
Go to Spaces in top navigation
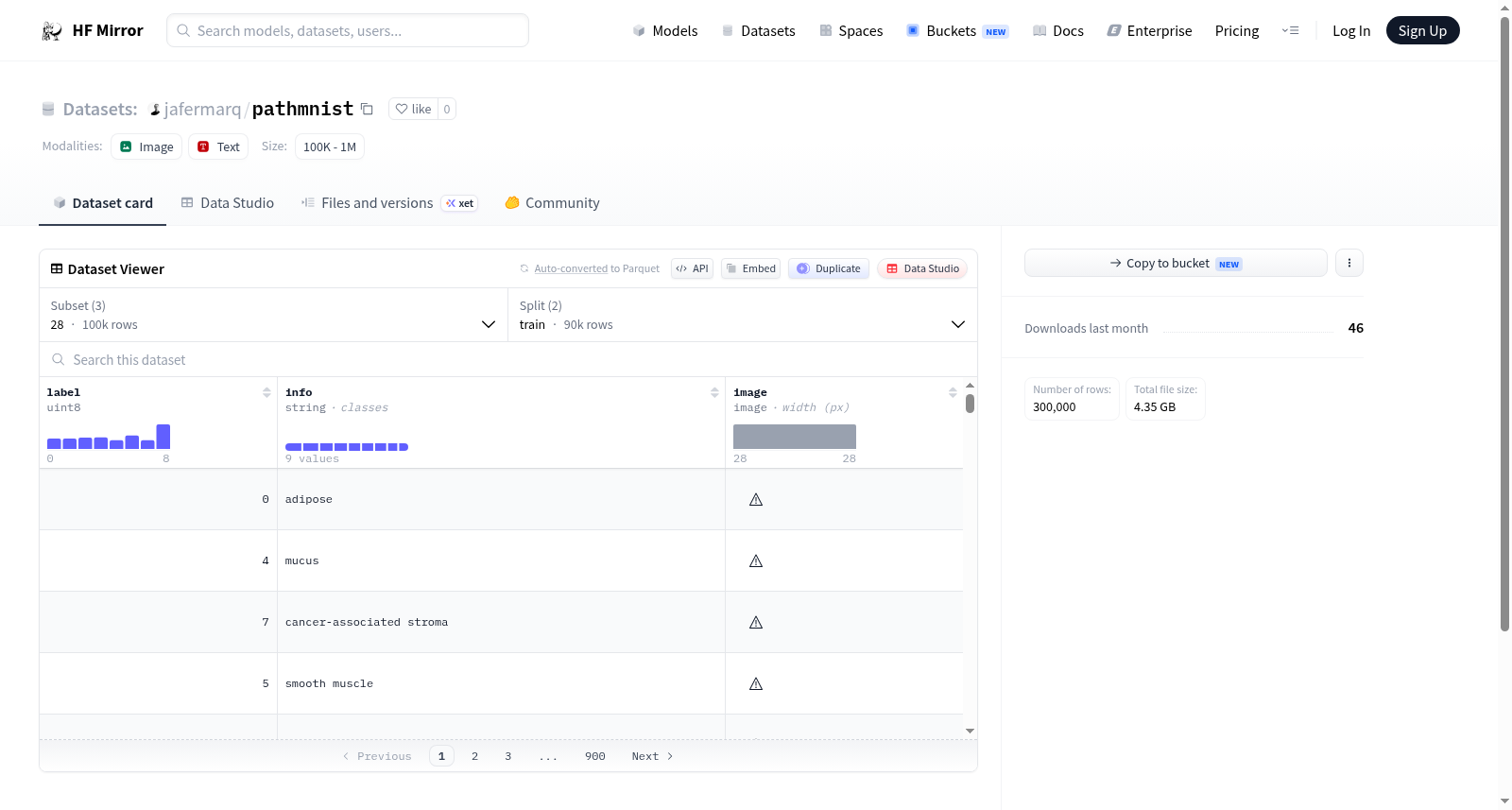click(x=851, y=31)
